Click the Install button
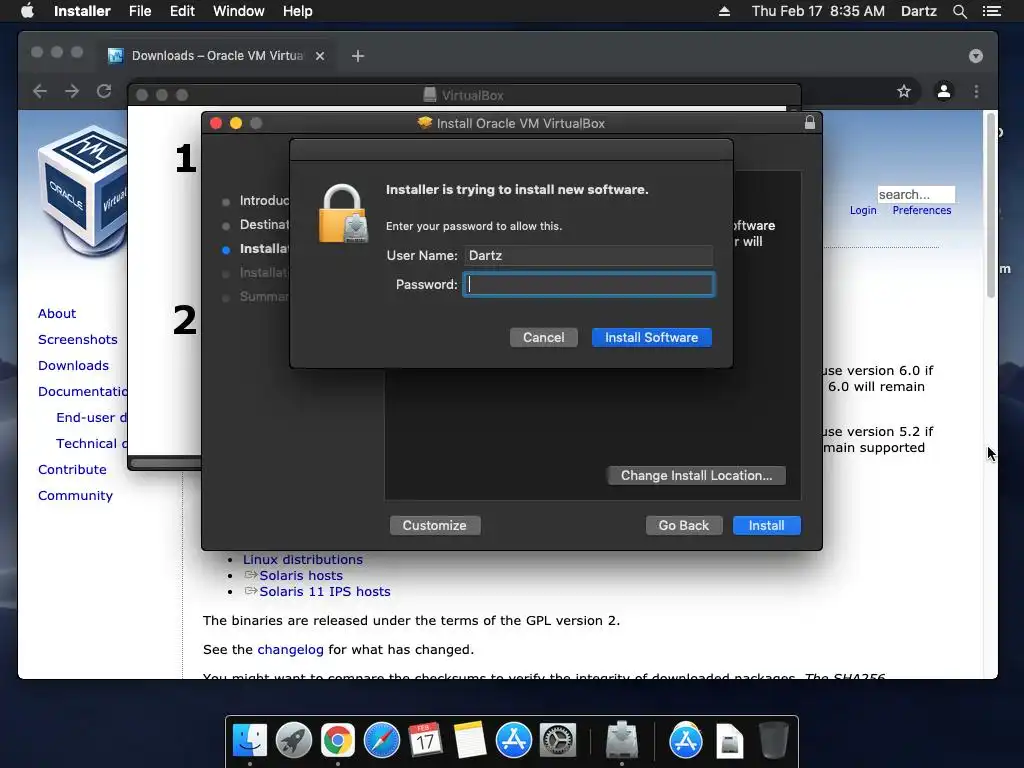Viewport: 1024px width, 768px height. click(767, 526)
